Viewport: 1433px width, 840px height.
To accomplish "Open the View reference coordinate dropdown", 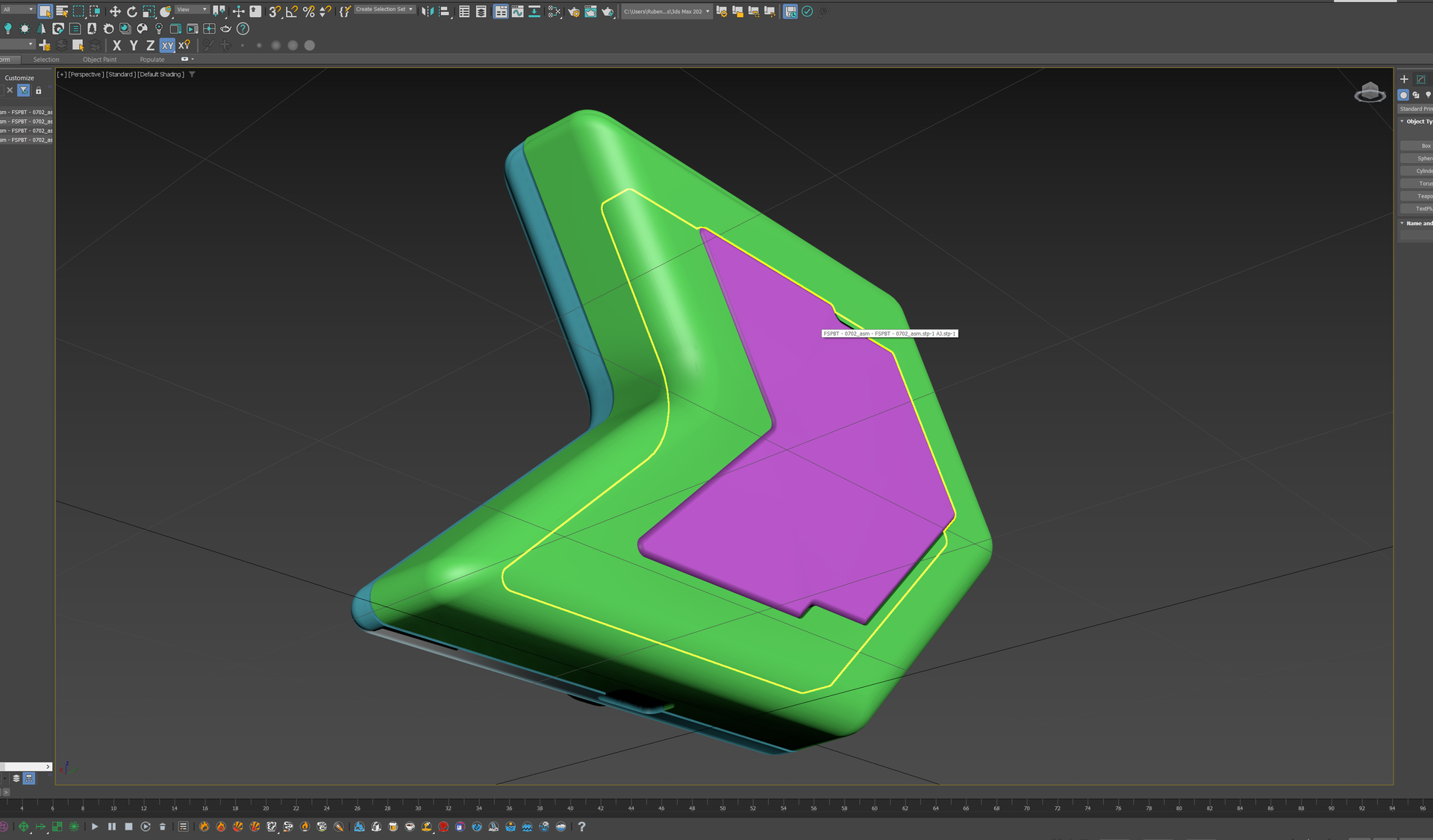I will click(x=192, y=10).
